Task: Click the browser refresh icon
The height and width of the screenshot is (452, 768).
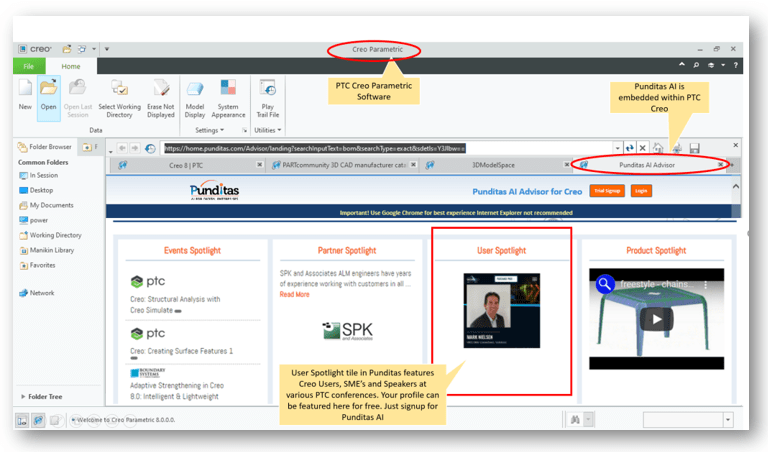Action: point(631,148)
